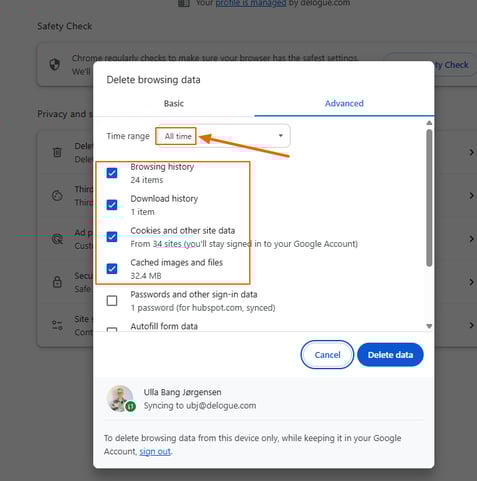Click the dialog scroll down arrow

tap(429, 326)
